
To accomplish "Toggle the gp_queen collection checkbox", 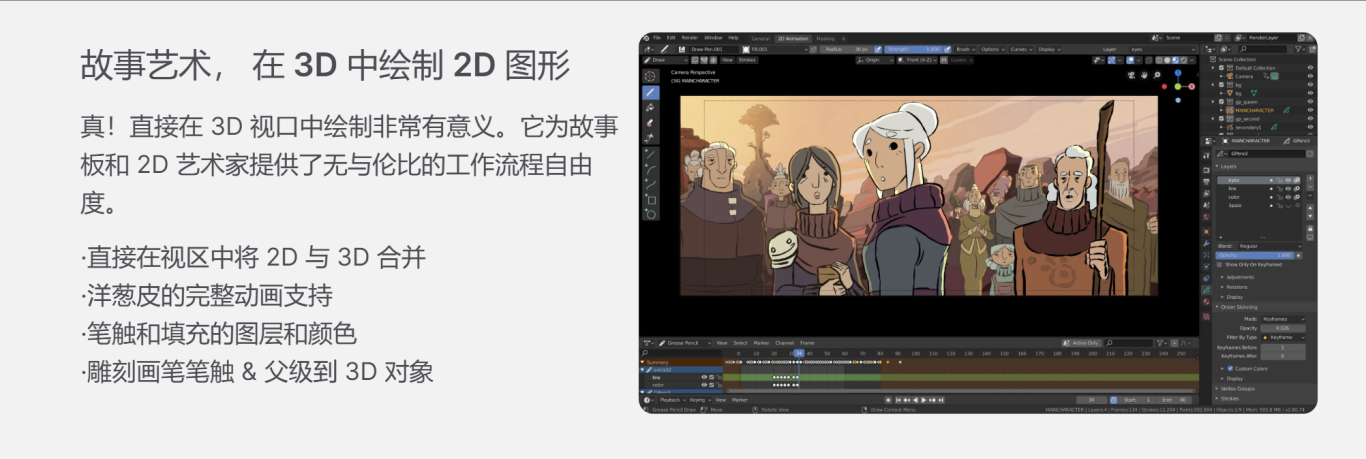I will pyautogui.click(x=1221, y=102).
